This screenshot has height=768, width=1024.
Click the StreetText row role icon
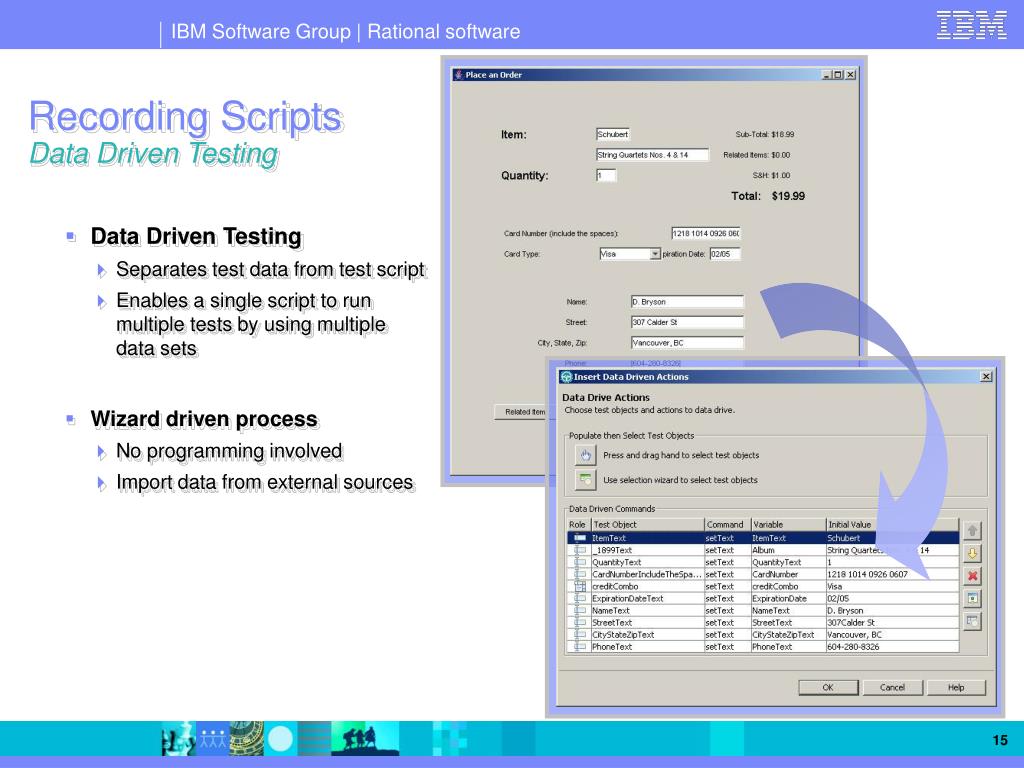click(x=579, y=622)
